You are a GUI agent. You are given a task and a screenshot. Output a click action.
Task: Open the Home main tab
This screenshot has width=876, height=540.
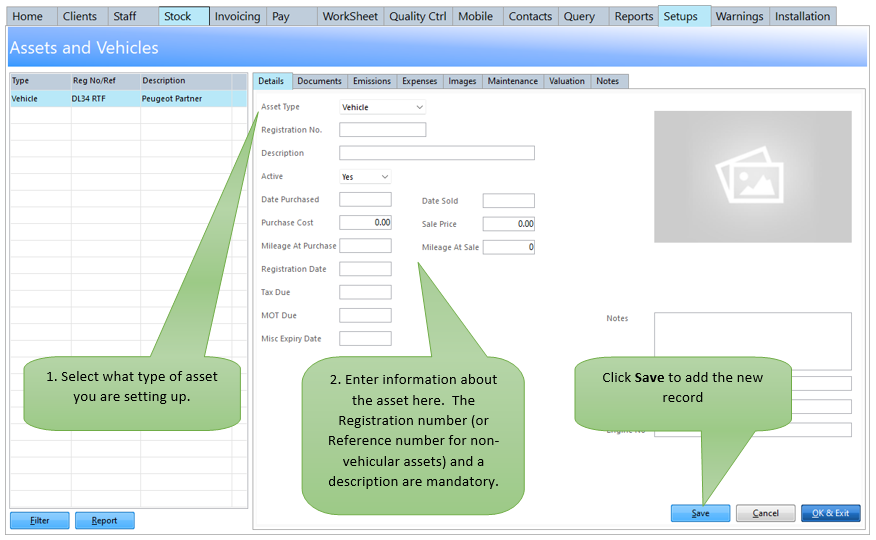point(31,16)
